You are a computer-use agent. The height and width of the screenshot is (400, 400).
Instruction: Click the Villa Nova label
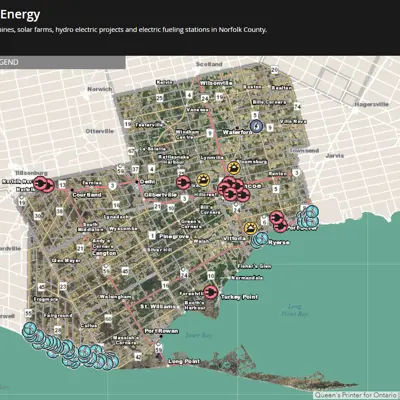(x=293, y=122)
